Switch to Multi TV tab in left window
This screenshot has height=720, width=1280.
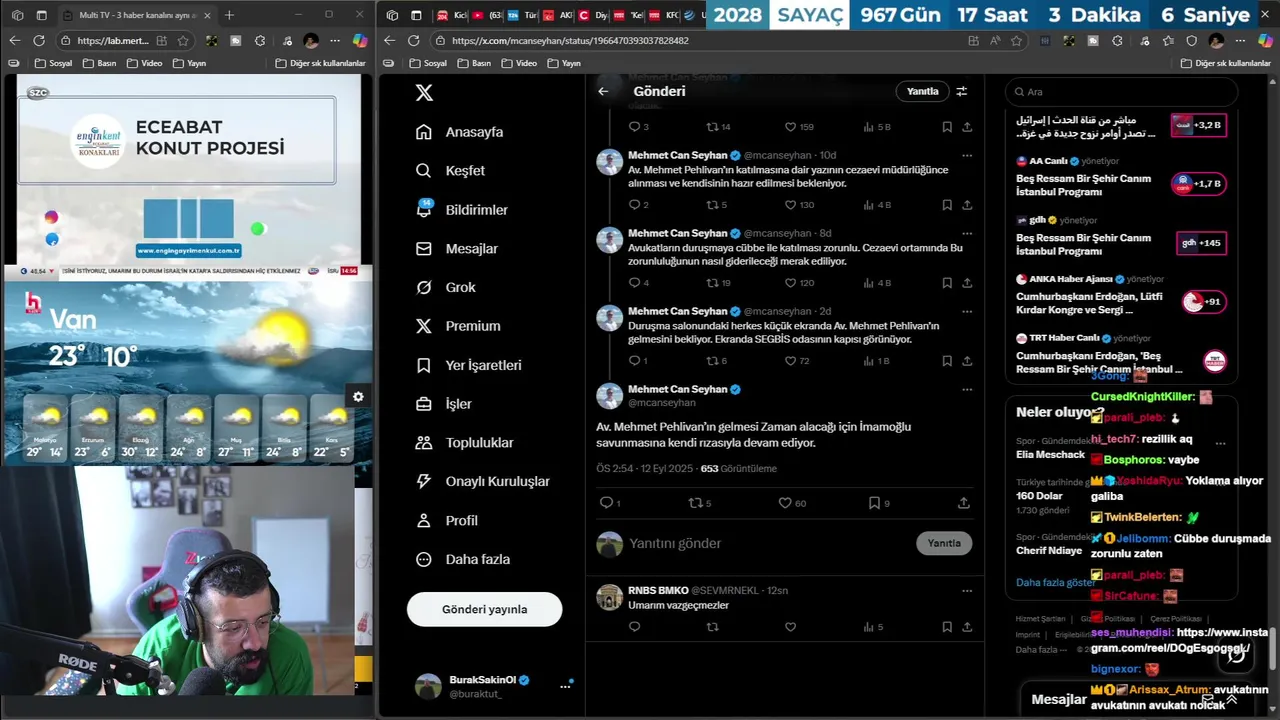point(139,15)
